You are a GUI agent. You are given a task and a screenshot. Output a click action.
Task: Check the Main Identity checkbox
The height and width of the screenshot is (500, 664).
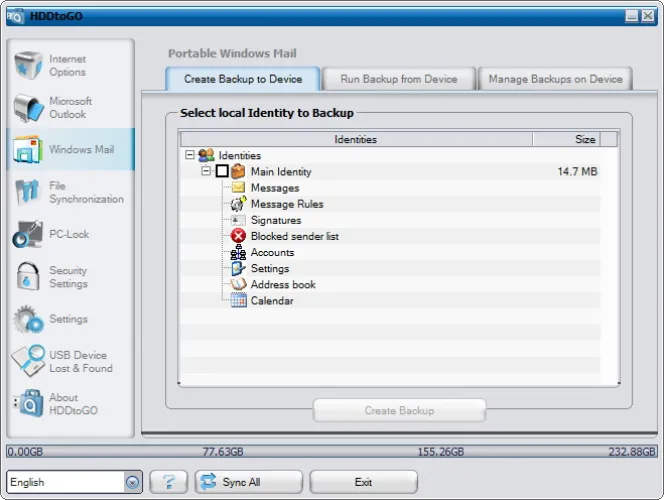pos(222,171)
